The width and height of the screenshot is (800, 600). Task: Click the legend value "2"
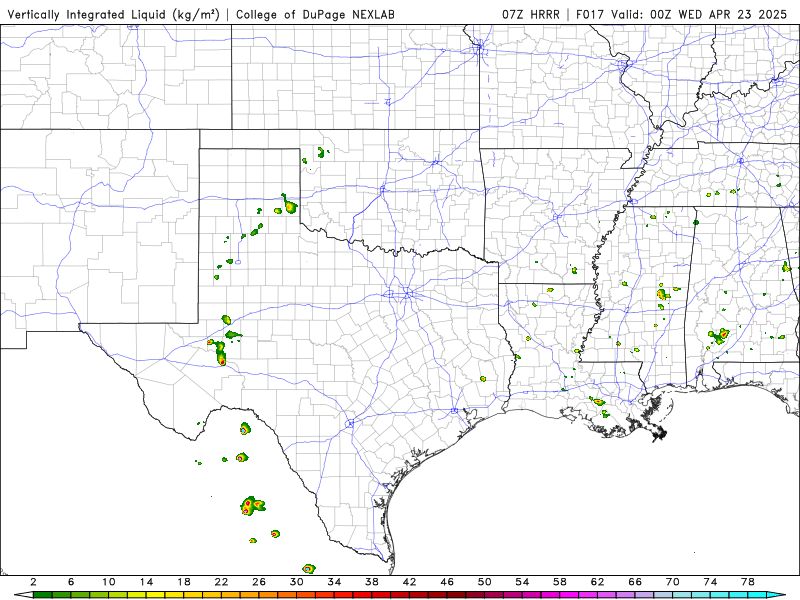click(x=33, y=582)
